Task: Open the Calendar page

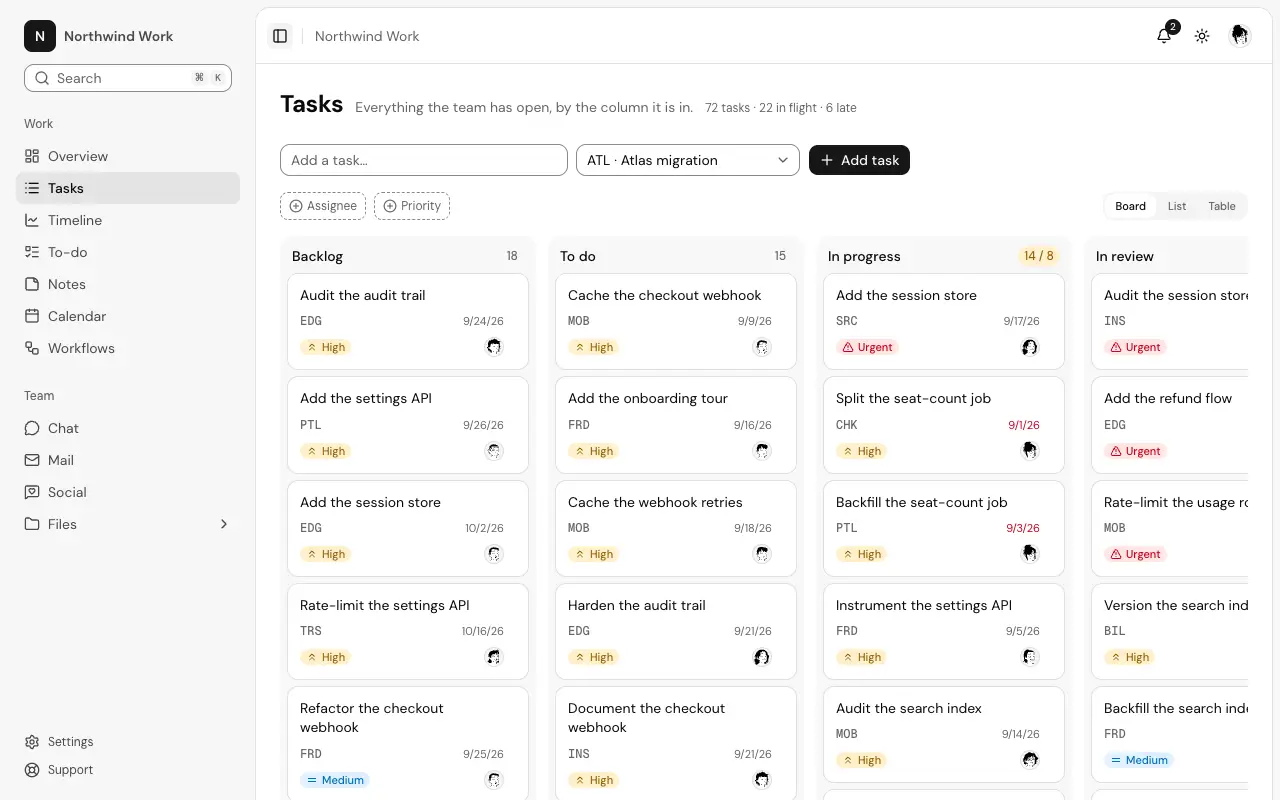Action: [128, 316]
